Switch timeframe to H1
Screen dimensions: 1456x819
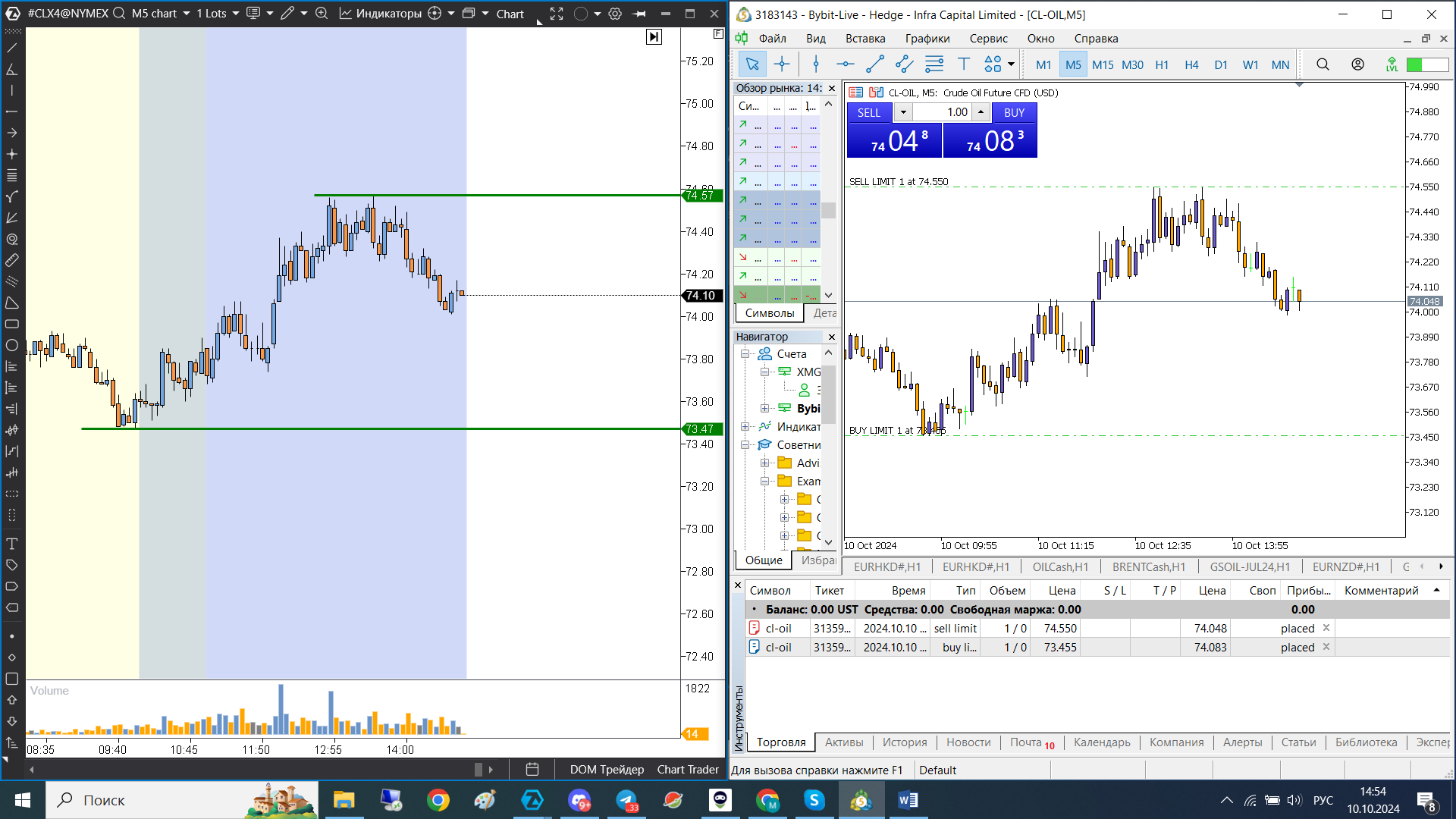point(1162,64)
